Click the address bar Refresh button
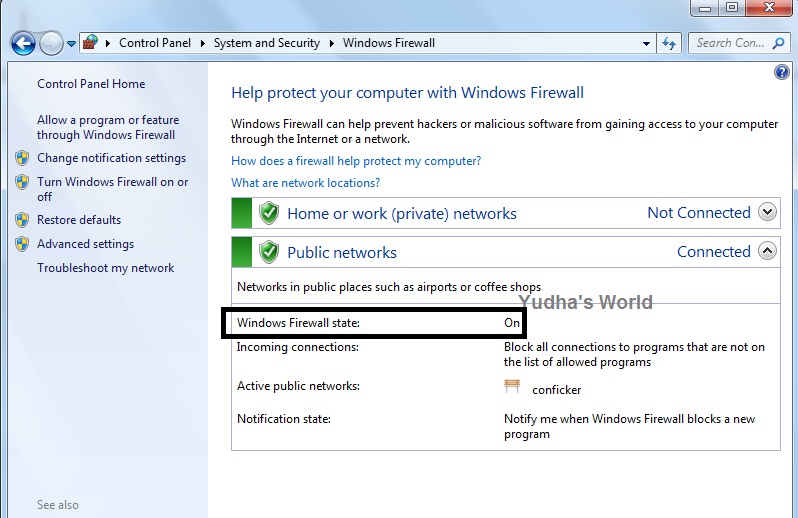This screenshot has width=798, height=518. (x=669, y=43)
